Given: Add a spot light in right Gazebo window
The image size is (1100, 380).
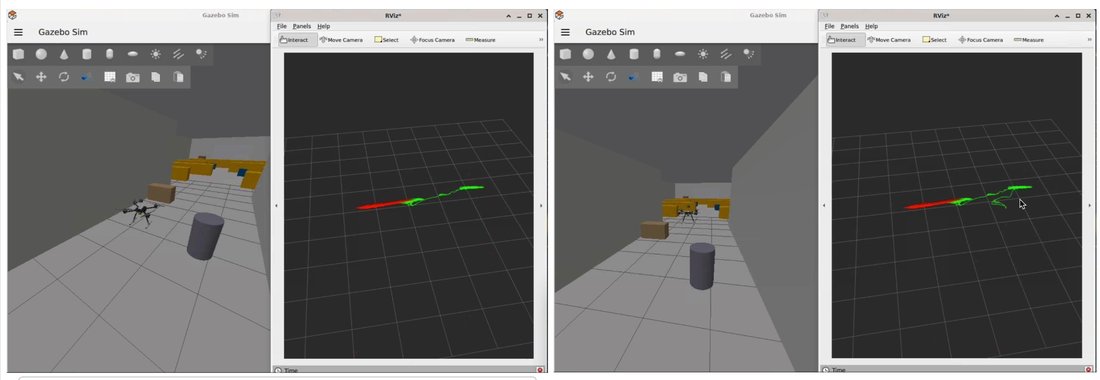Looking at the screenshot, I should [x=748, y=54].
